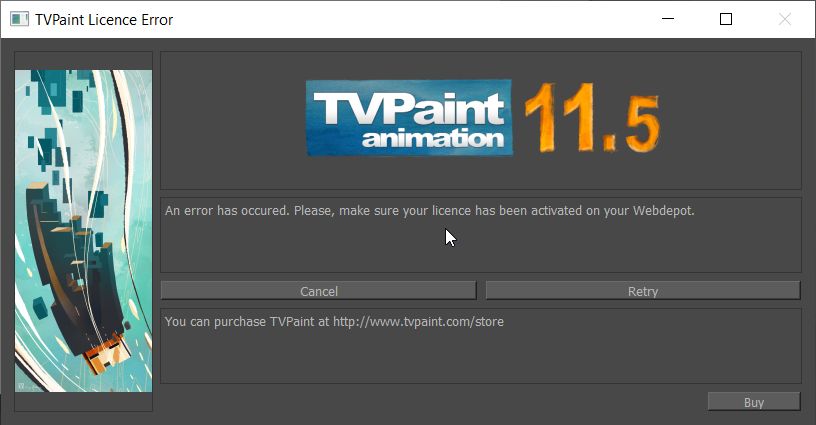Maximize the TVPaint Licence Error window
816x425 pixels.
point(726,19)
